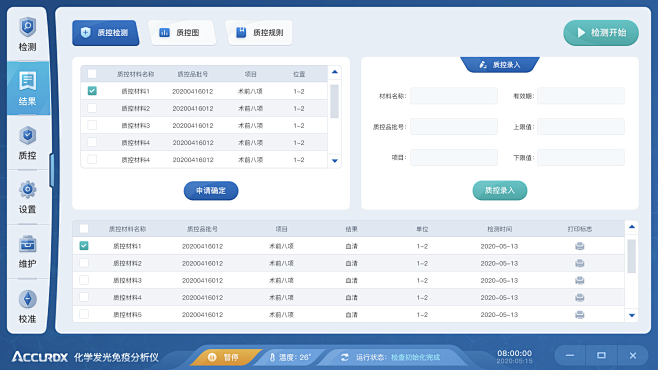Focus the 材料名称 input field
Screen dimensions: 658x370
[454, 96]
